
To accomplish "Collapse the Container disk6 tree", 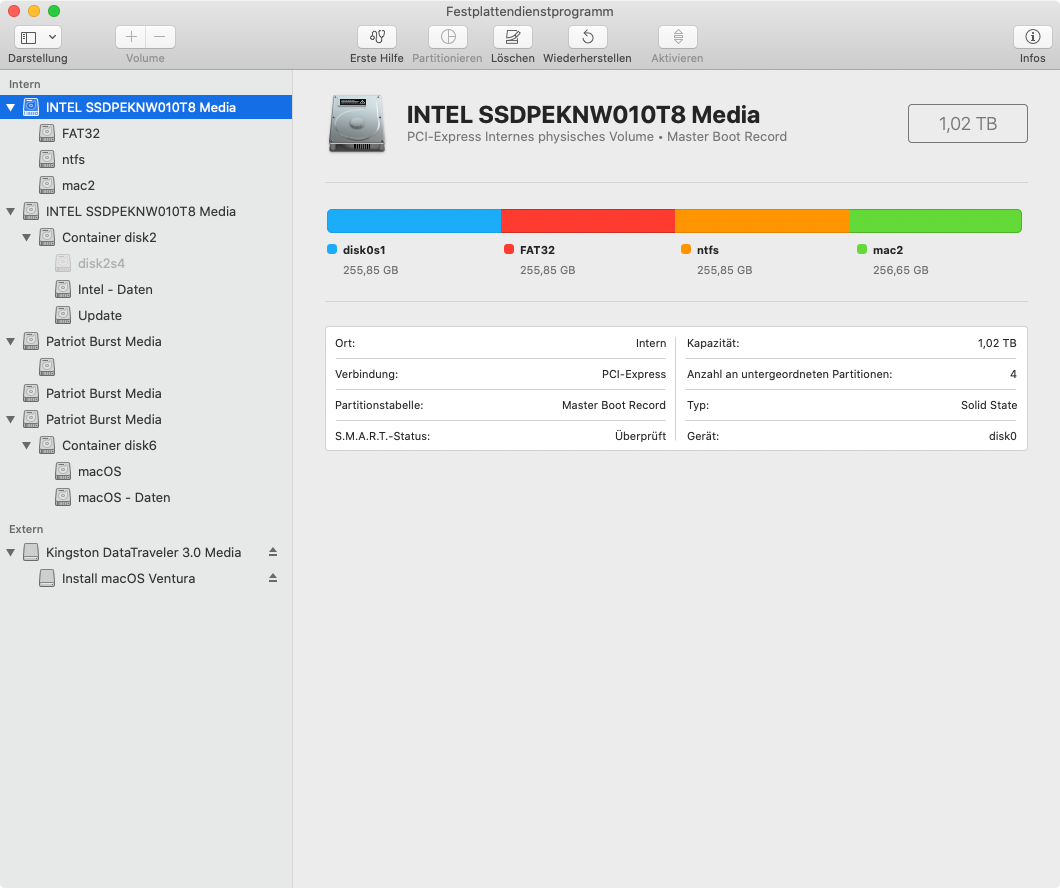I will 27,446.
